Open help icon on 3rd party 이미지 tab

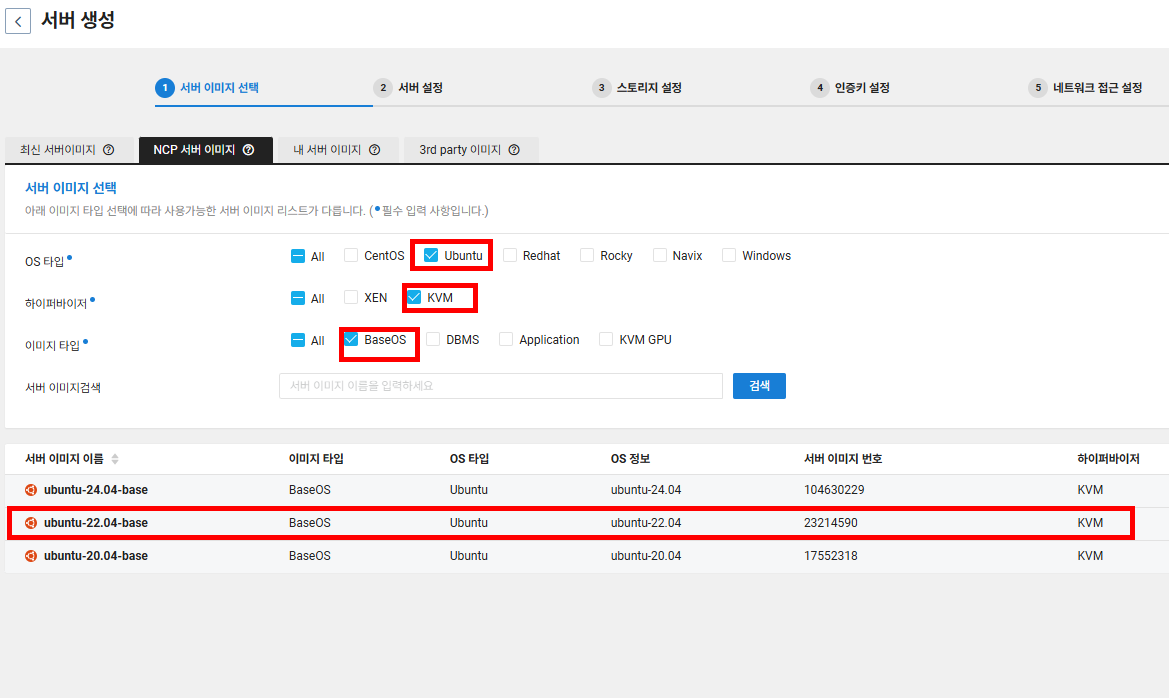tap(514, 150)
